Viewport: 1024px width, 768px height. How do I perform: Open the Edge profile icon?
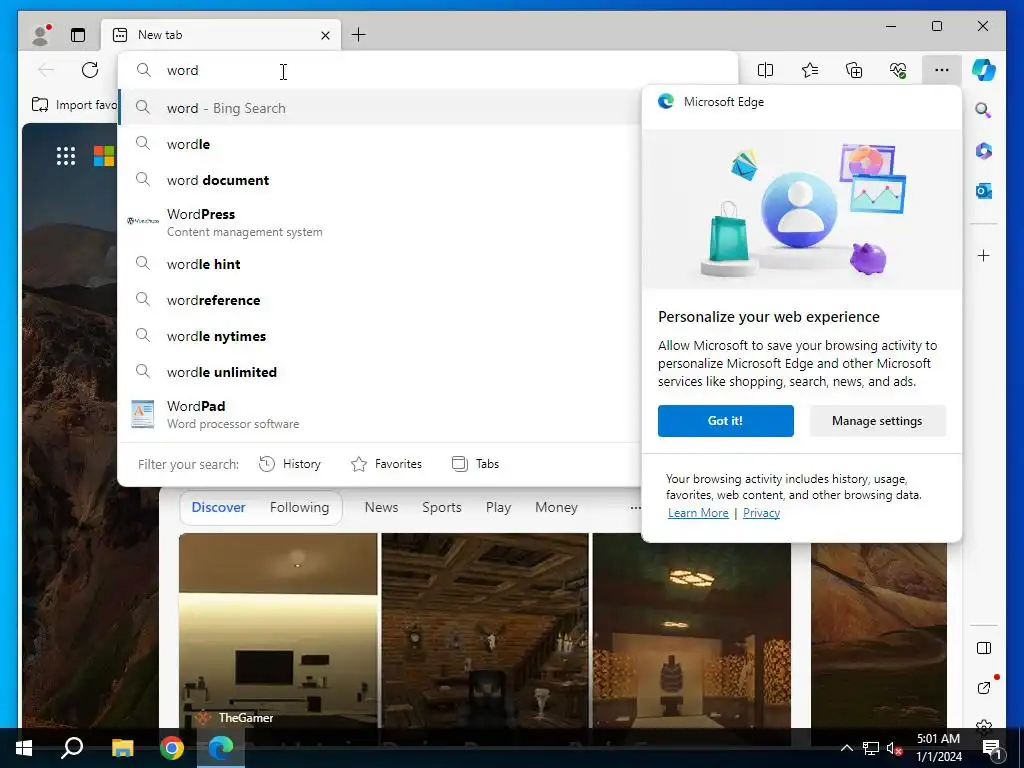pos(41,35)
